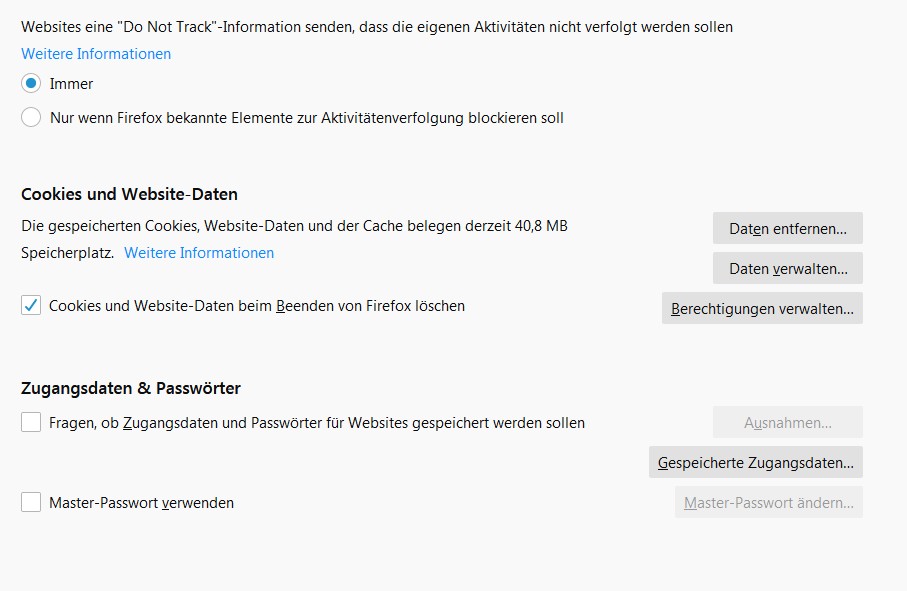The height and width of the screenshot is (591, 907).
Task: Enable the 'Fragen, ob Zugangsdaten gespeichert werden' checkbox
Action: coord(31,422)
